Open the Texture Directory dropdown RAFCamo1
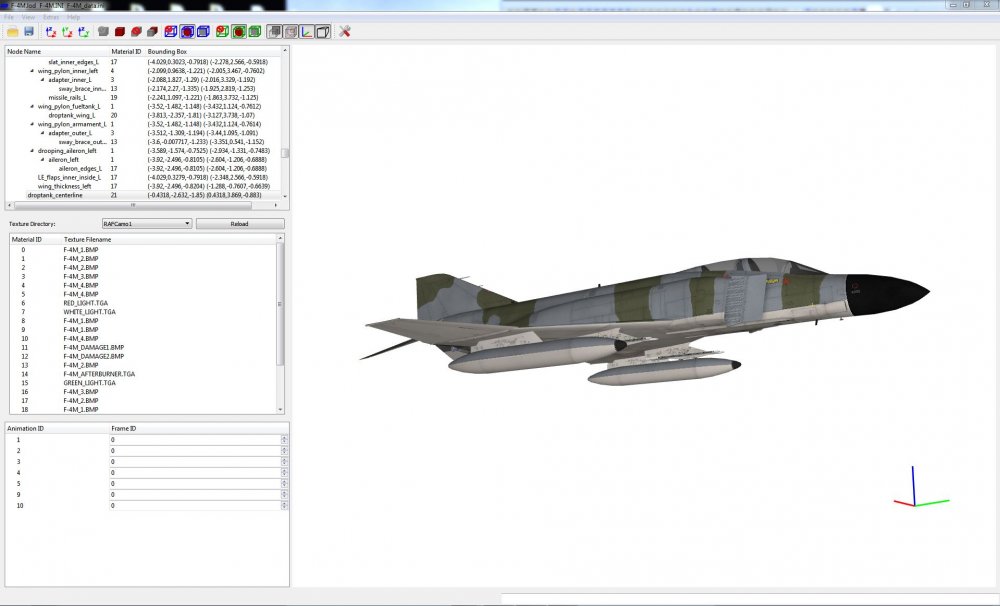Image resolution: width=1000 pixels, height=606 pixels. (147, 224)
